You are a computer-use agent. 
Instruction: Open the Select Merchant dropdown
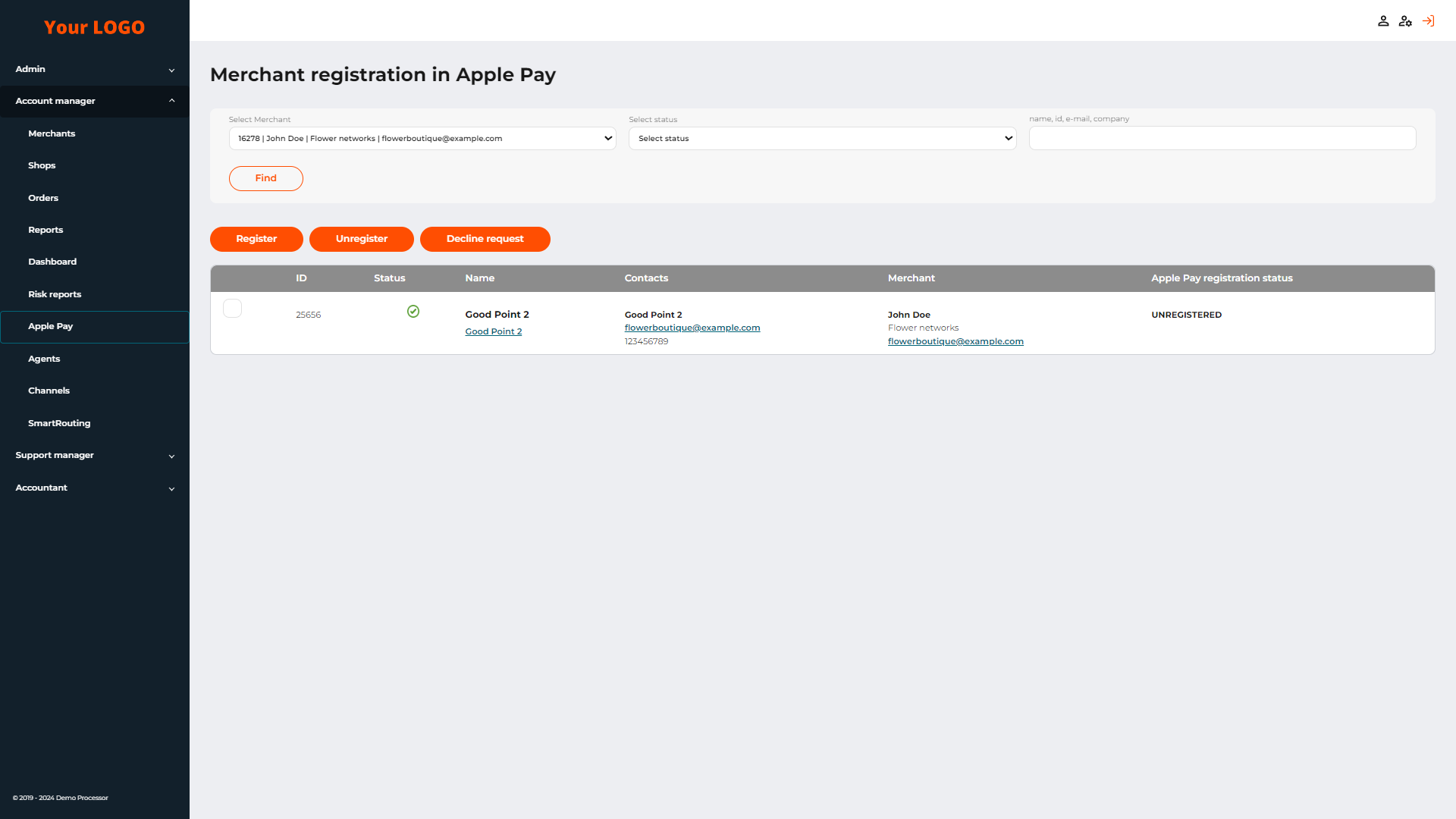click(422, 139)
